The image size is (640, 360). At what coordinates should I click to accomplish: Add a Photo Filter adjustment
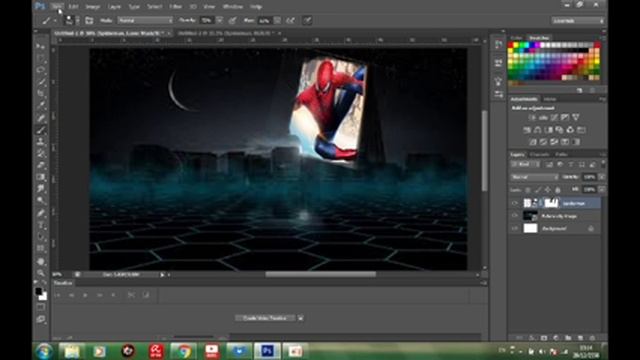(x=560, y=130)
